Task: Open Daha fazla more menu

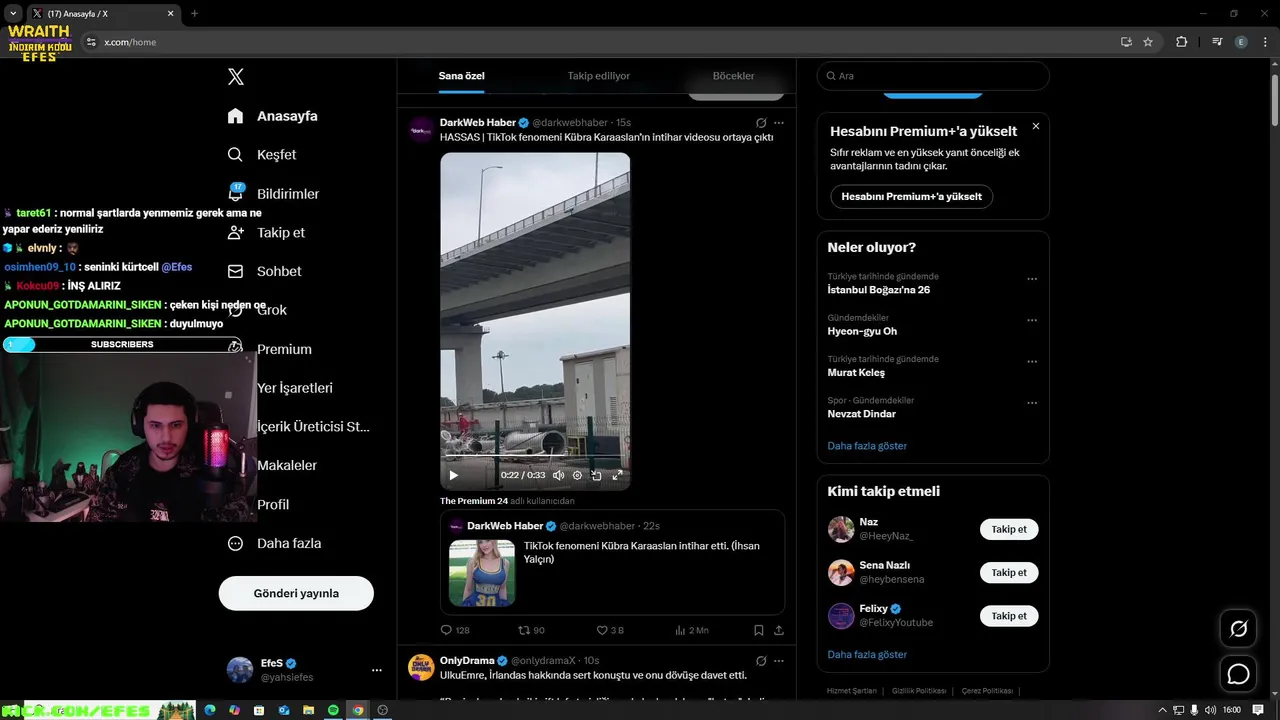Action: 274,543
